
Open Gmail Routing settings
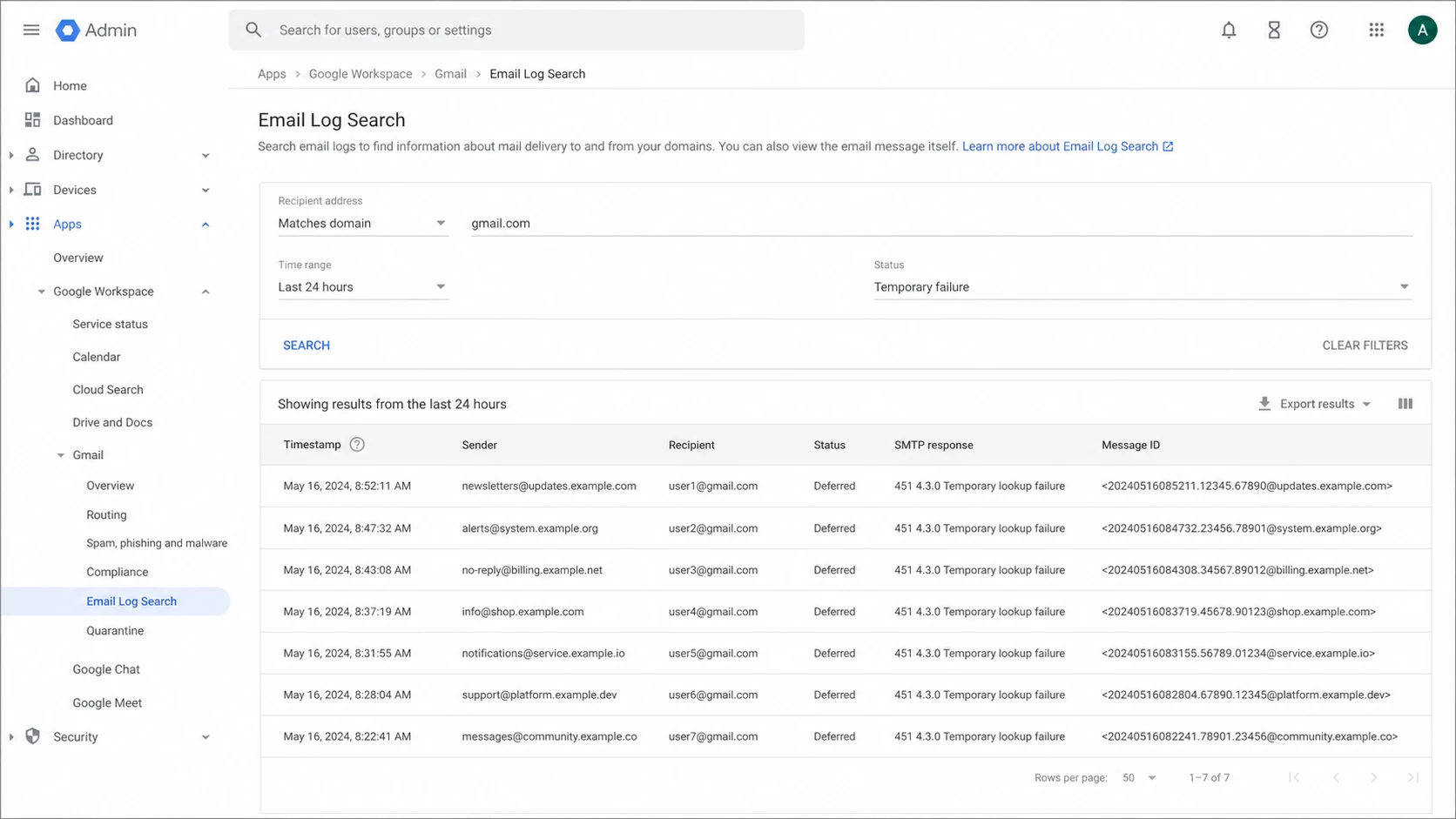(106, 514)
